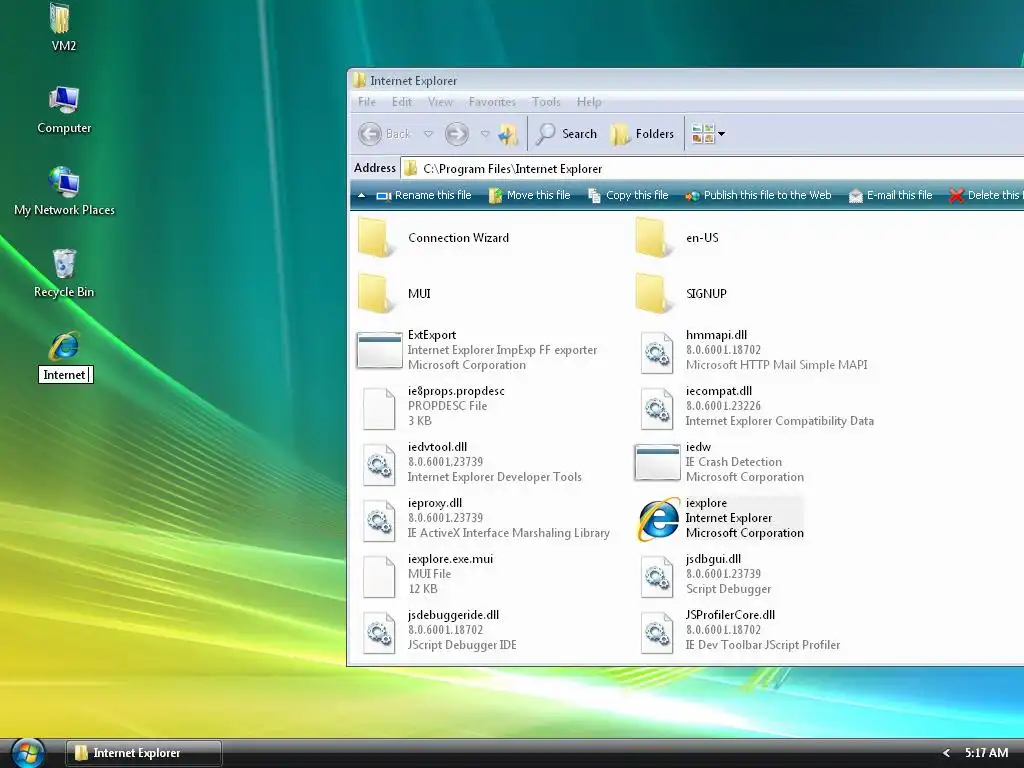Select the ExtExport application icon
Image resolution: width=1024 pixels, height=768 pixels.
click(379, 351)
